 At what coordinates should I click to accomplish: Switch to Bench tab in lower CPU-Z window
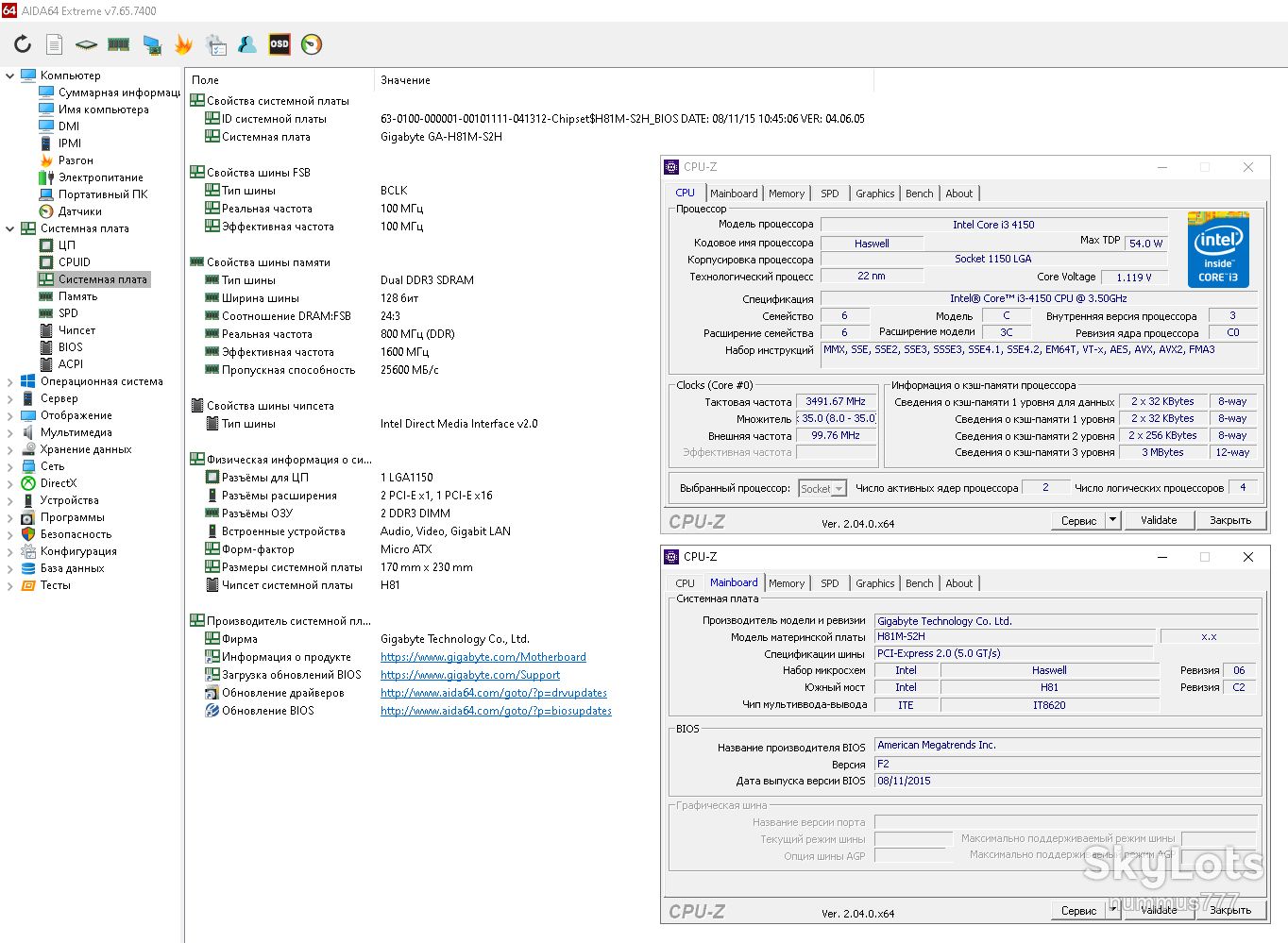(x=919, y=583)
